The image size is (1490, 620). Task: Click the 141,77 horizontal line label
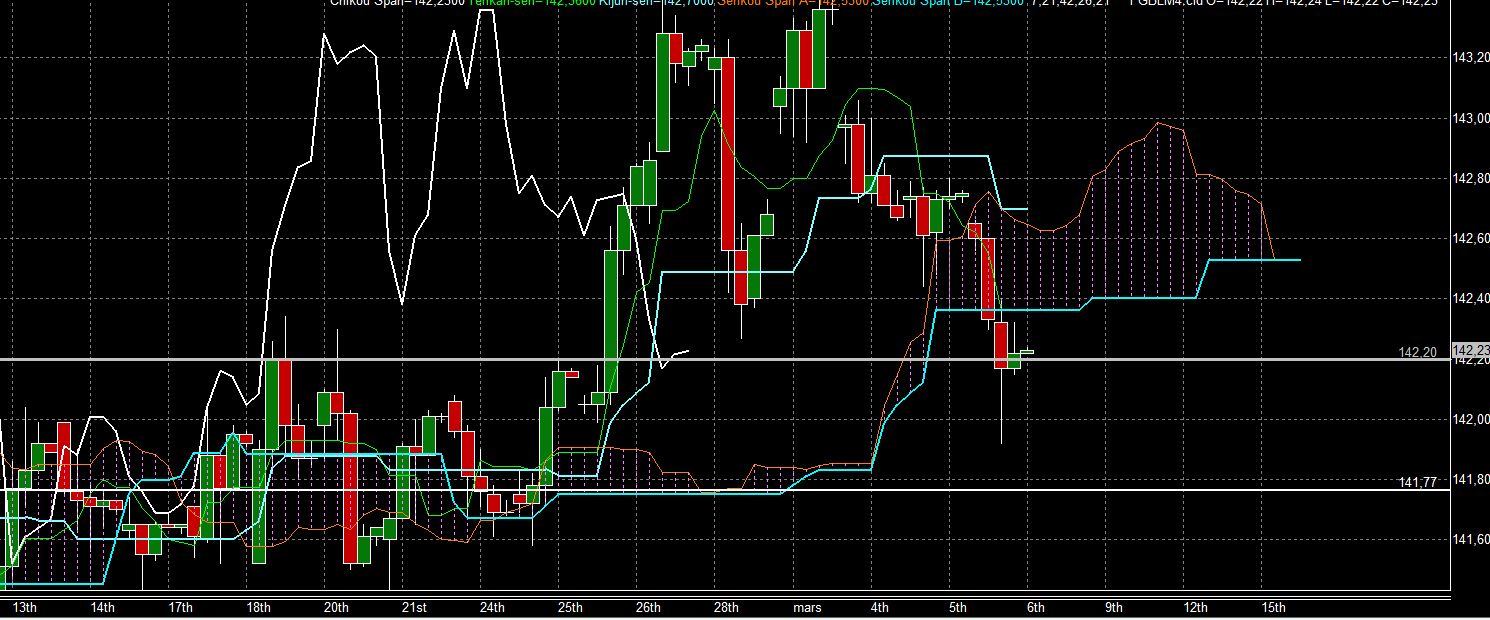(x=1417, y=482)
